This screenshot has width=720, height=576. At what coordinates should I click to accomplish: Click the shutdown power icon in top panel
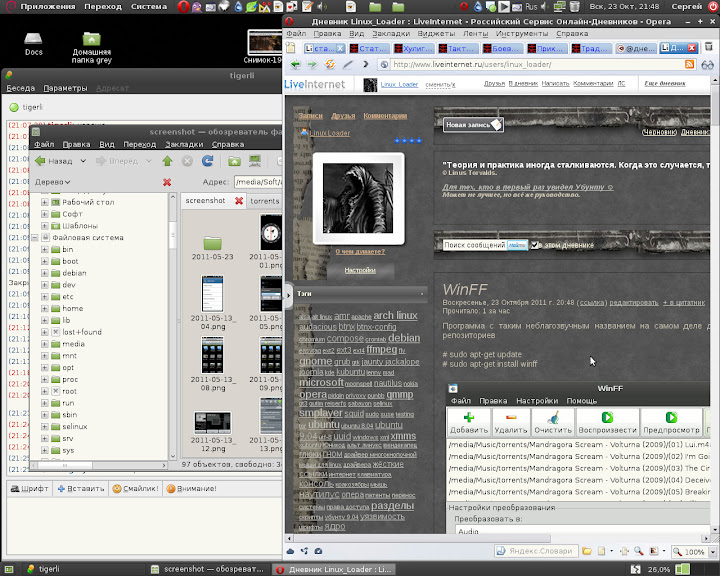713,6
